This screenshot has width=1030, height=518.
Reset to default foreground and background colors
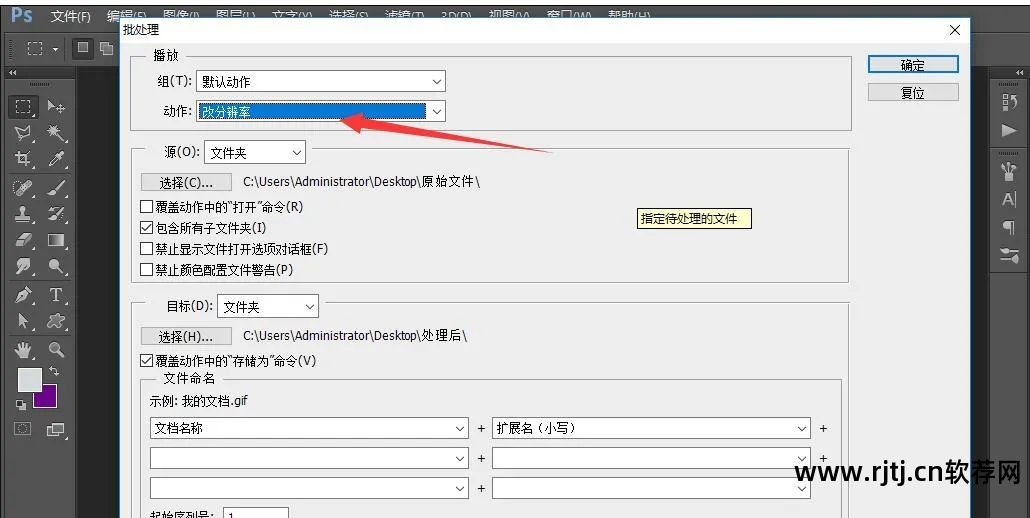(x=21, y=404)
